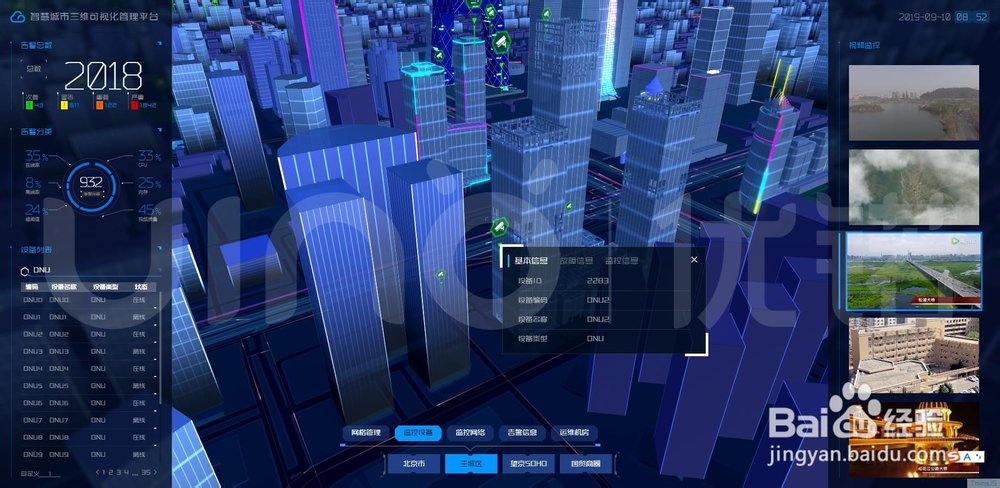Viewport: 1000px width, 488px height.
Task: Choose the 北京市 location button
Action: tap(413, 464)
